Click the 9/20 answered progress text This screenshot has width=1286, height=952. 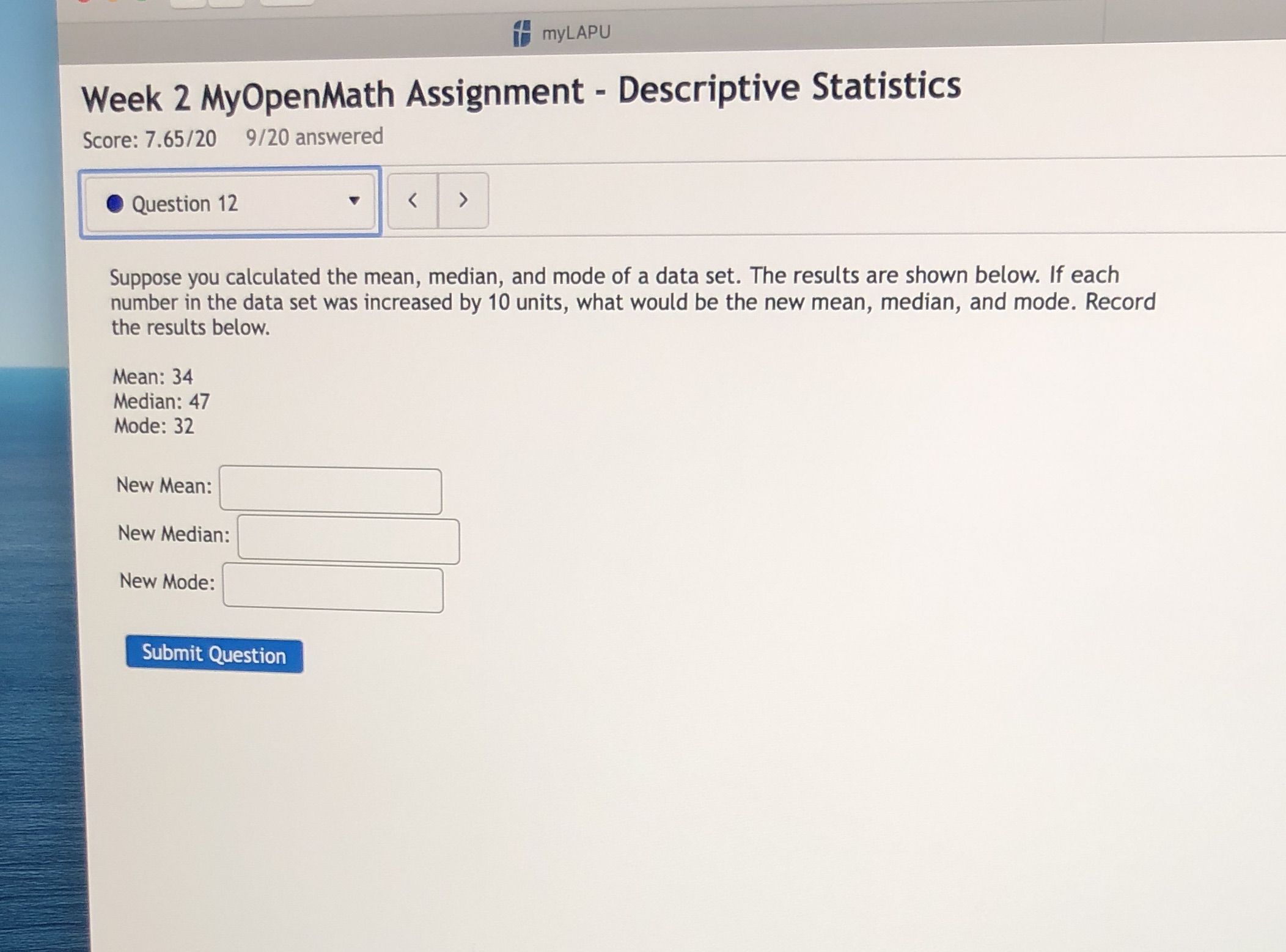click(x=314, y=136)
